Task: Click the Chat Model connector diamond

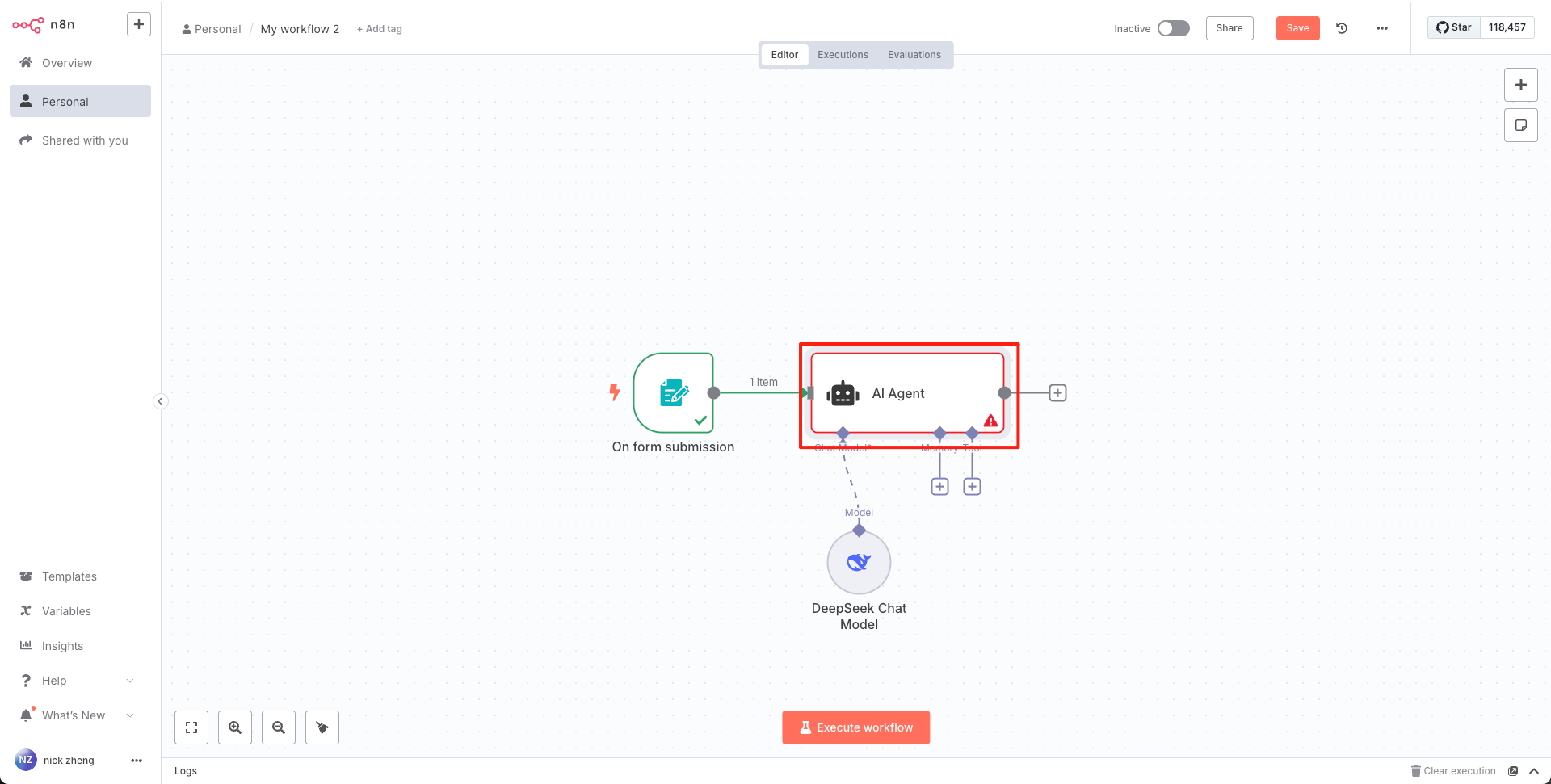Action: (x=843, y=434)
